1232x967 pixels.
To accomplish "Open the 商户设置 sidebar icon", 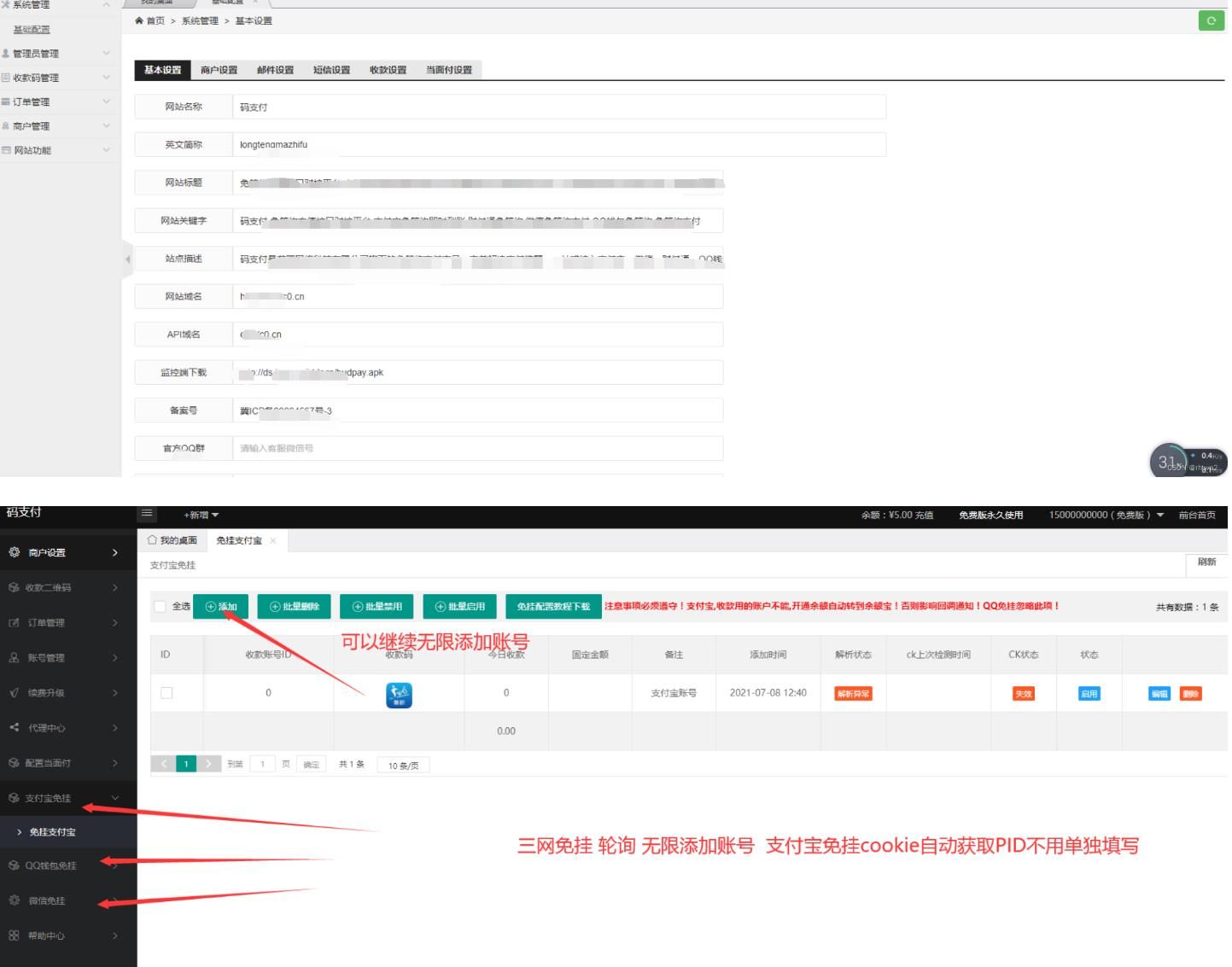I will point(15,552).
